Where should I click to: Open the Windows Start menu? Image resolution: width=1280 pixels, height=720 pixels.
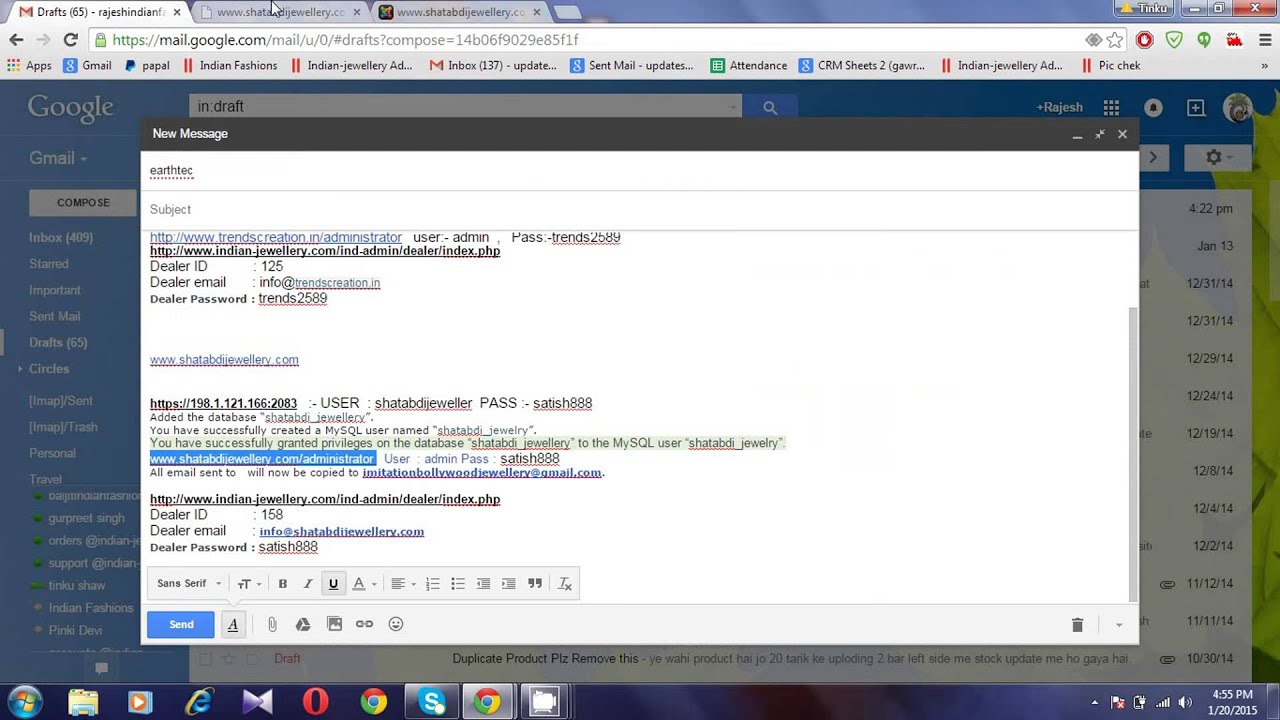pos(24,702)
